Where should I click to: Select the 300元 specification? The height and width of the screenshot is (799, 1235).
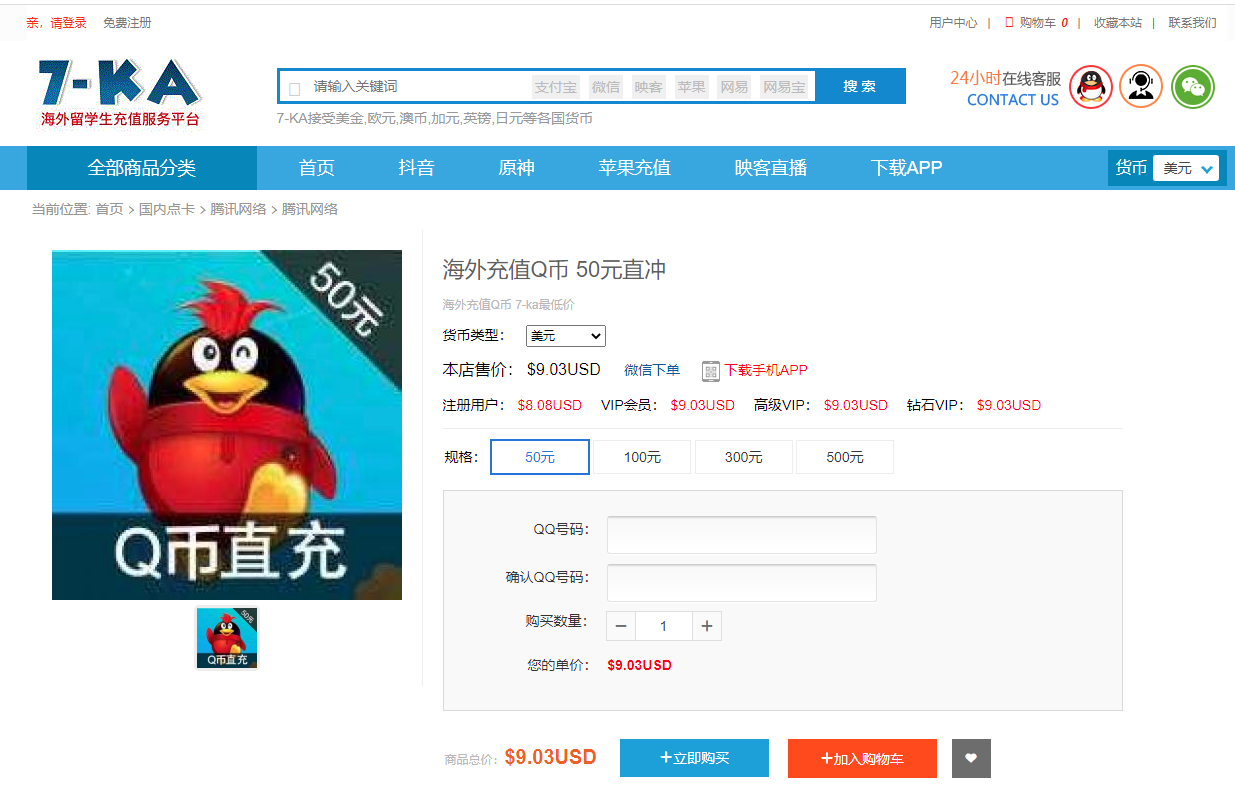tap(744, 457)
